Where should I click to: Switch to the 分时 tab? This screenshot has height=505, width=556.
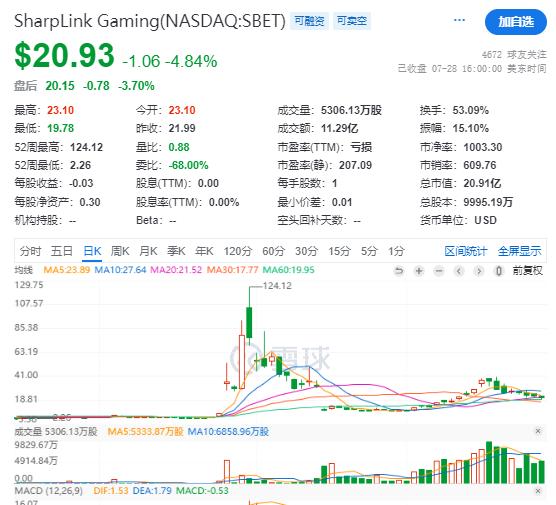[x=30, y=251]
